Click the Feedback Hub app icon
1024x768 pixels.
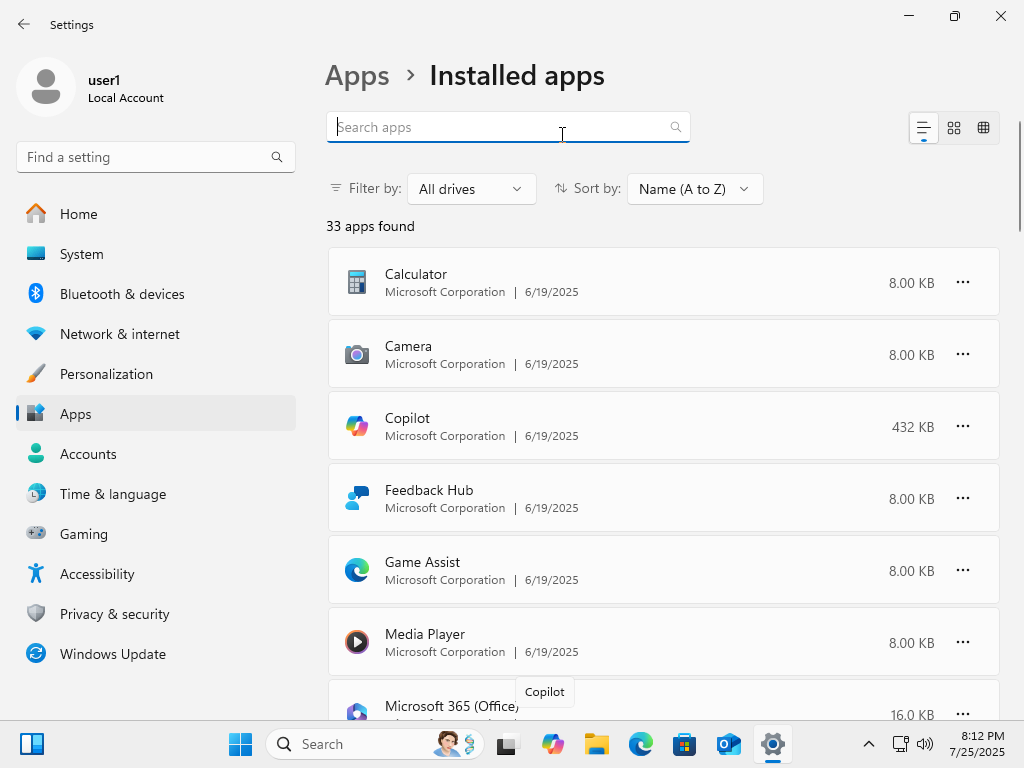pos(357,498)
